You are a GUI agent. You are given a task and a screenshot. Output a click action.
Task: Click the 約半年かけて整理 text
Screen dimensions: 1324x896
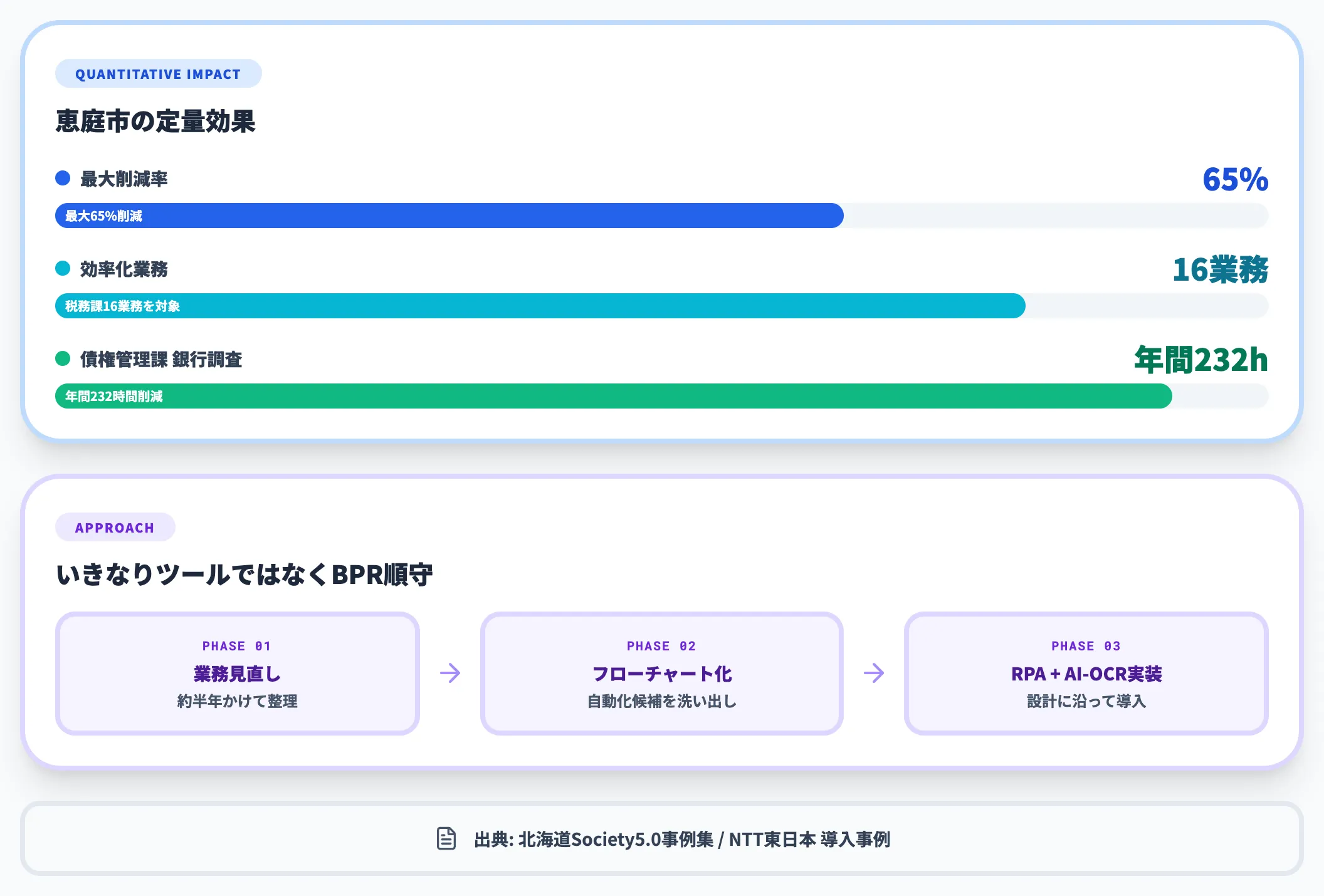238,701
